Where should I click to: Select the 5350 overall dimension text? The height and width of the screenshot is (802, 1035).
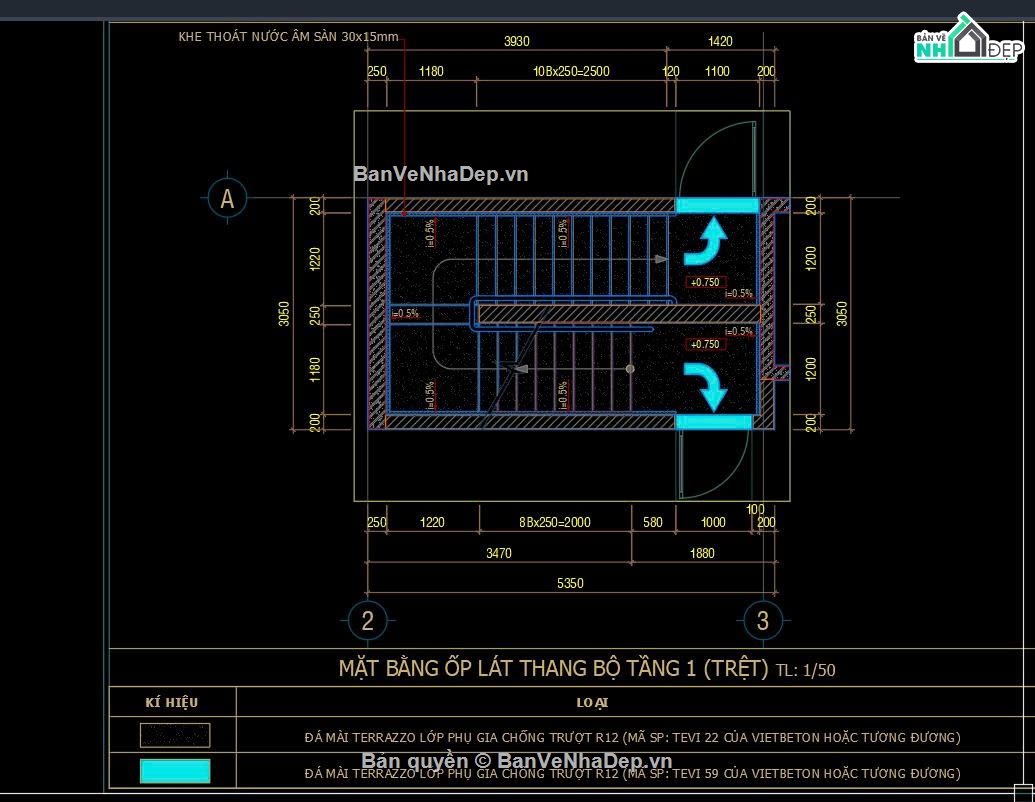(570, 584)
